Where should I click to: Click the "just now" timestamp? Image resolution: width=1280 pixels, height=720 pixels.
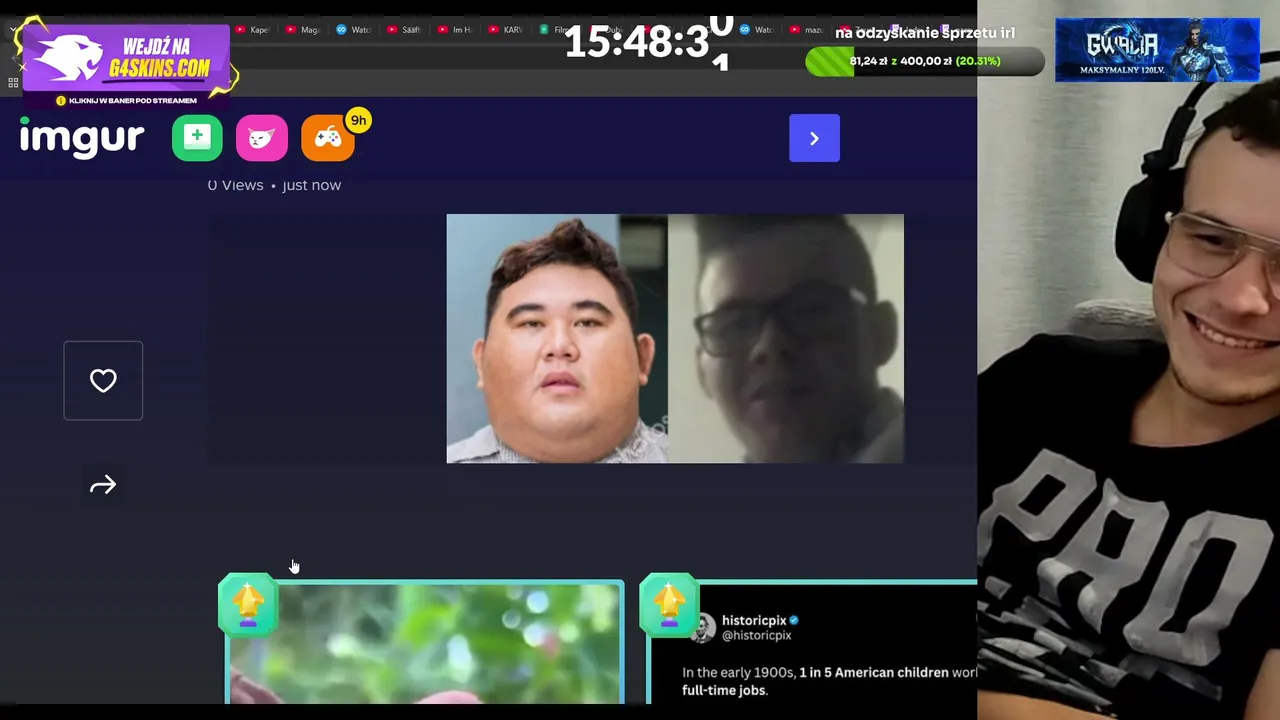311,185
